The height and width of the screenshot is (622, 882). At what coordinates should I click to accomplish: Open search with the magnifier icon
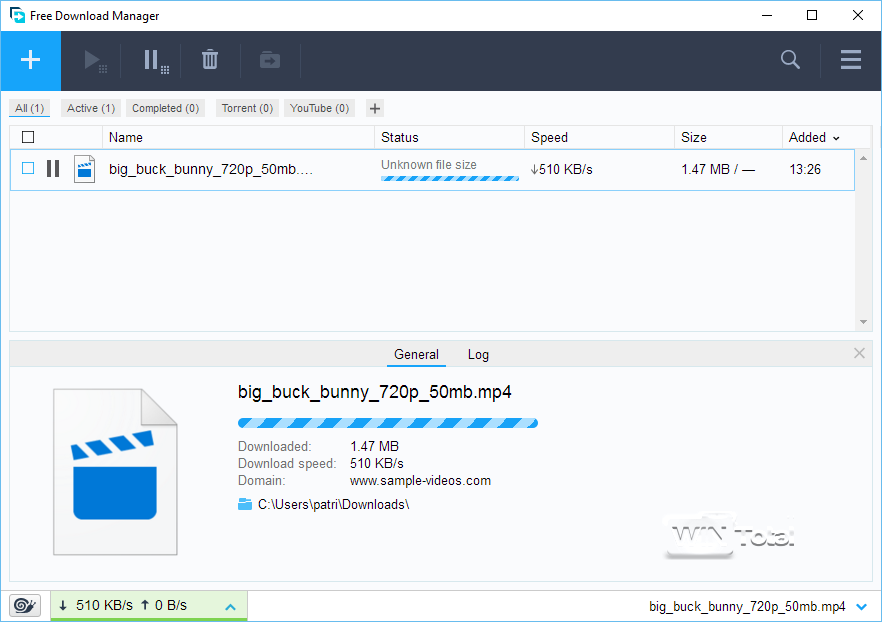(790, 60)
